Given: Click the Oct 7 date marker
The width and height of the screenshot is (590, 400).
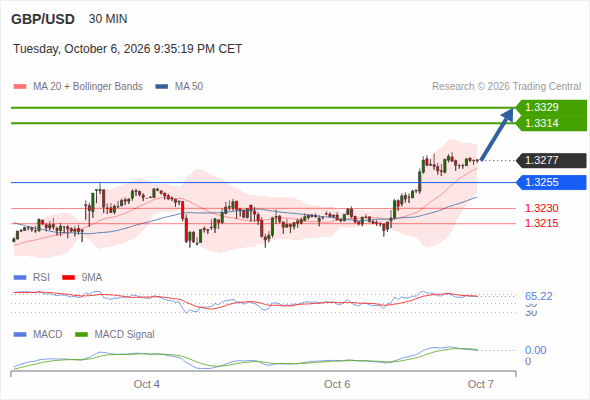Looking at the screenshot, I should 481,384.
